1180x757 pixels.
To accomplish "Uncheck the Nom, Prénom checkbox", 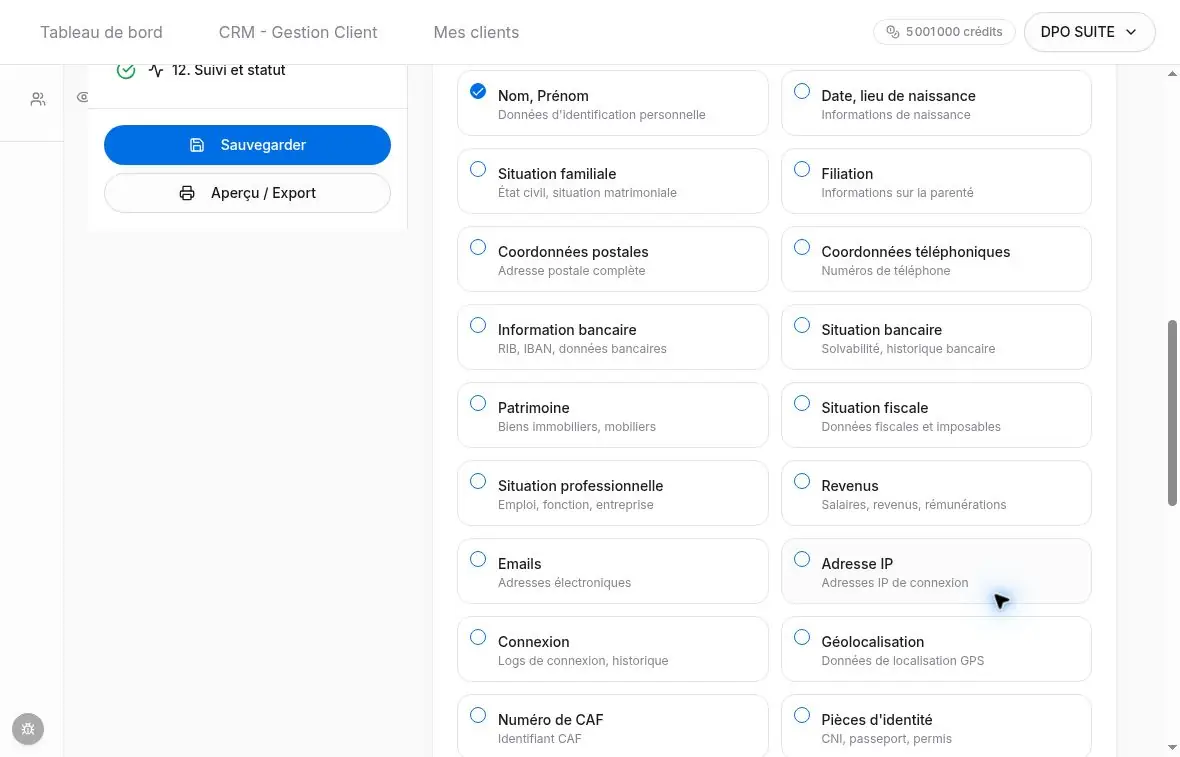I will 478,92.
